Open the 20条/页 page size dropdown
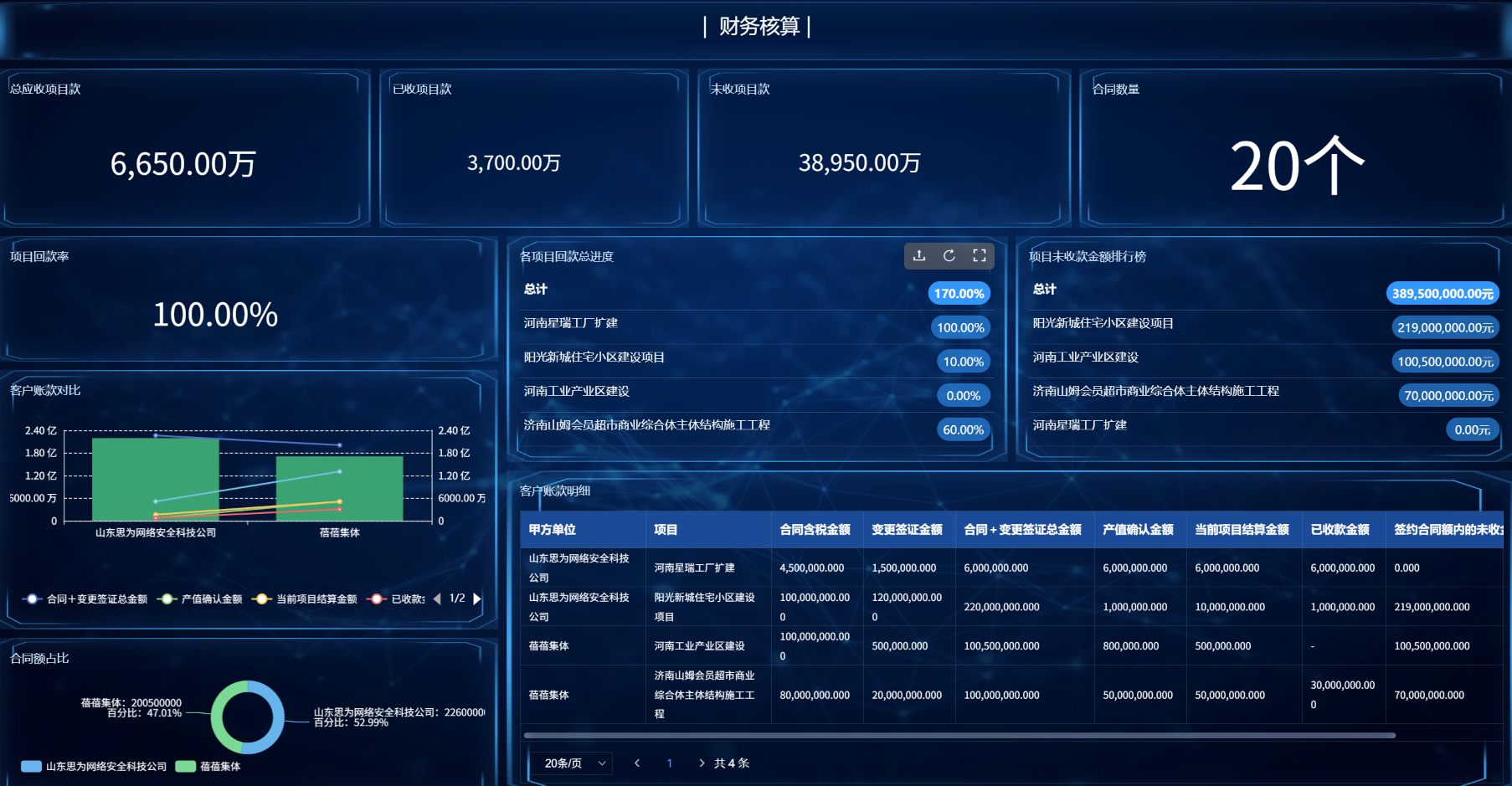The height and width of the screenshot is (786, 1512). (573, 763)
